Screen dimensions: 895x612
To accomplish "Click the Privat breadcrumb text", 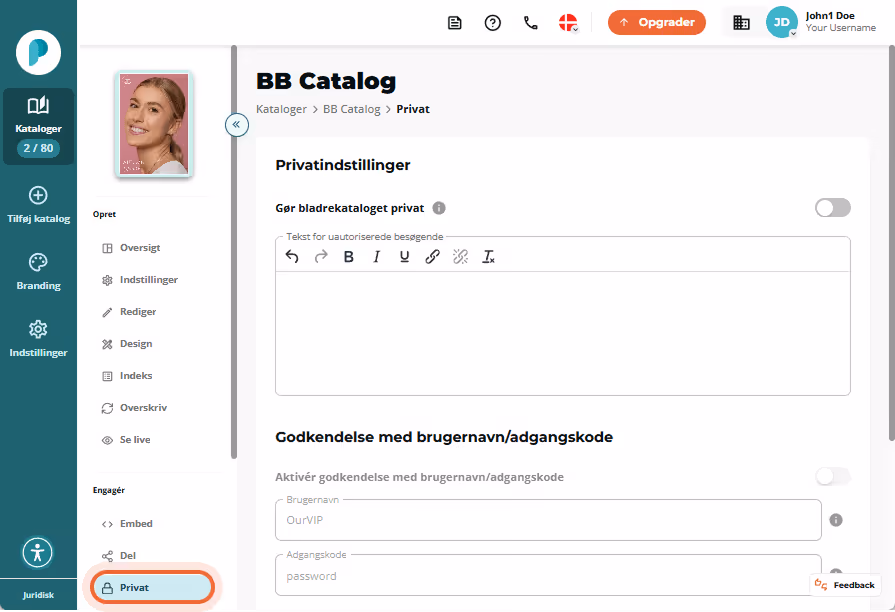I will click(x=413, y=109).
